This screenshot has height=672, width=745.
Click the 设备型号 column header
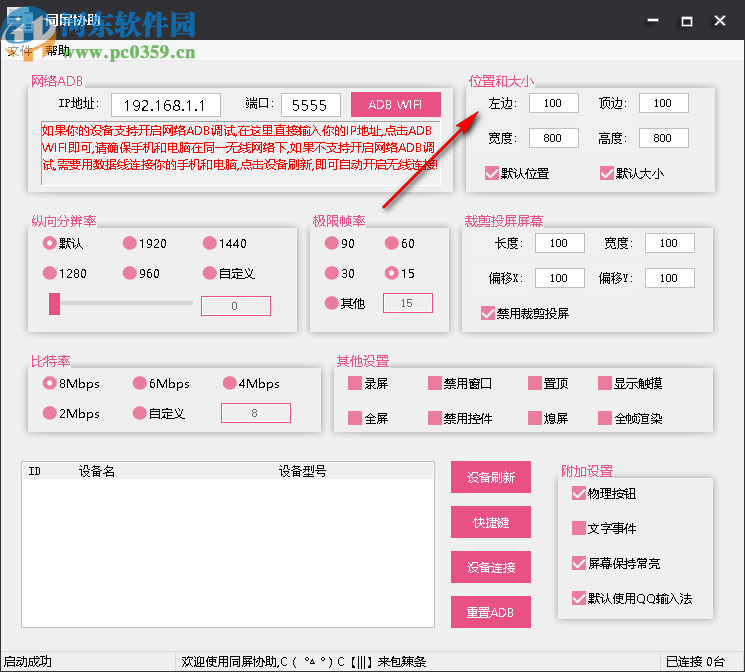tap(303, 471)
